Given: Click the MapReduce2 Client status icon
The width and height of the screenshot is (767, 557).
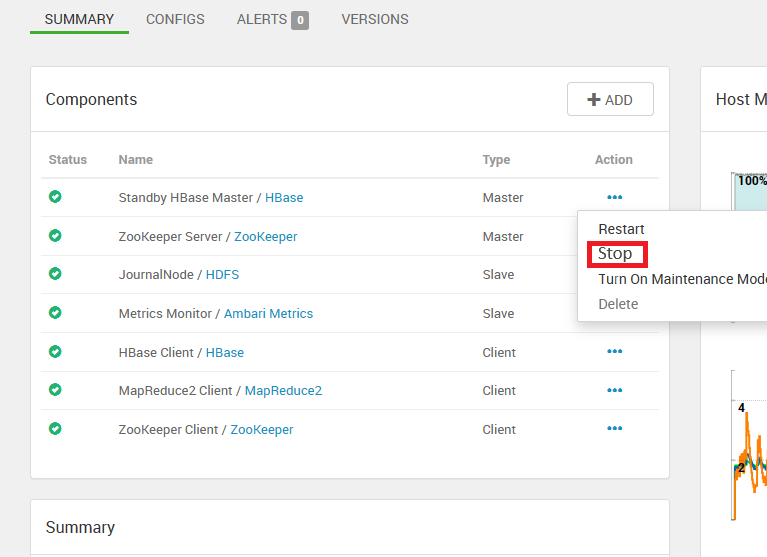Looking at the screenshot, I should tap(55, 390).
